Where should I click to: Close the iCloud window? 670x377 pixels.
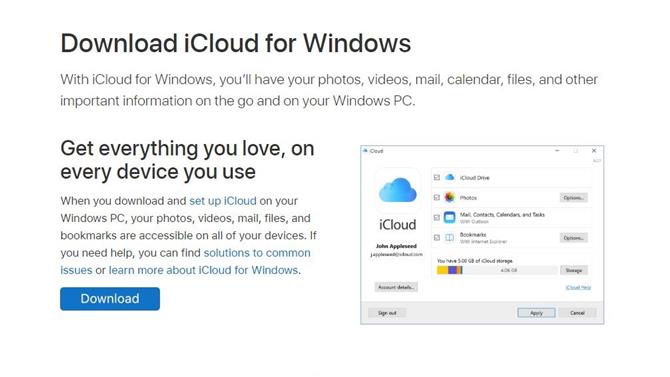594,150
